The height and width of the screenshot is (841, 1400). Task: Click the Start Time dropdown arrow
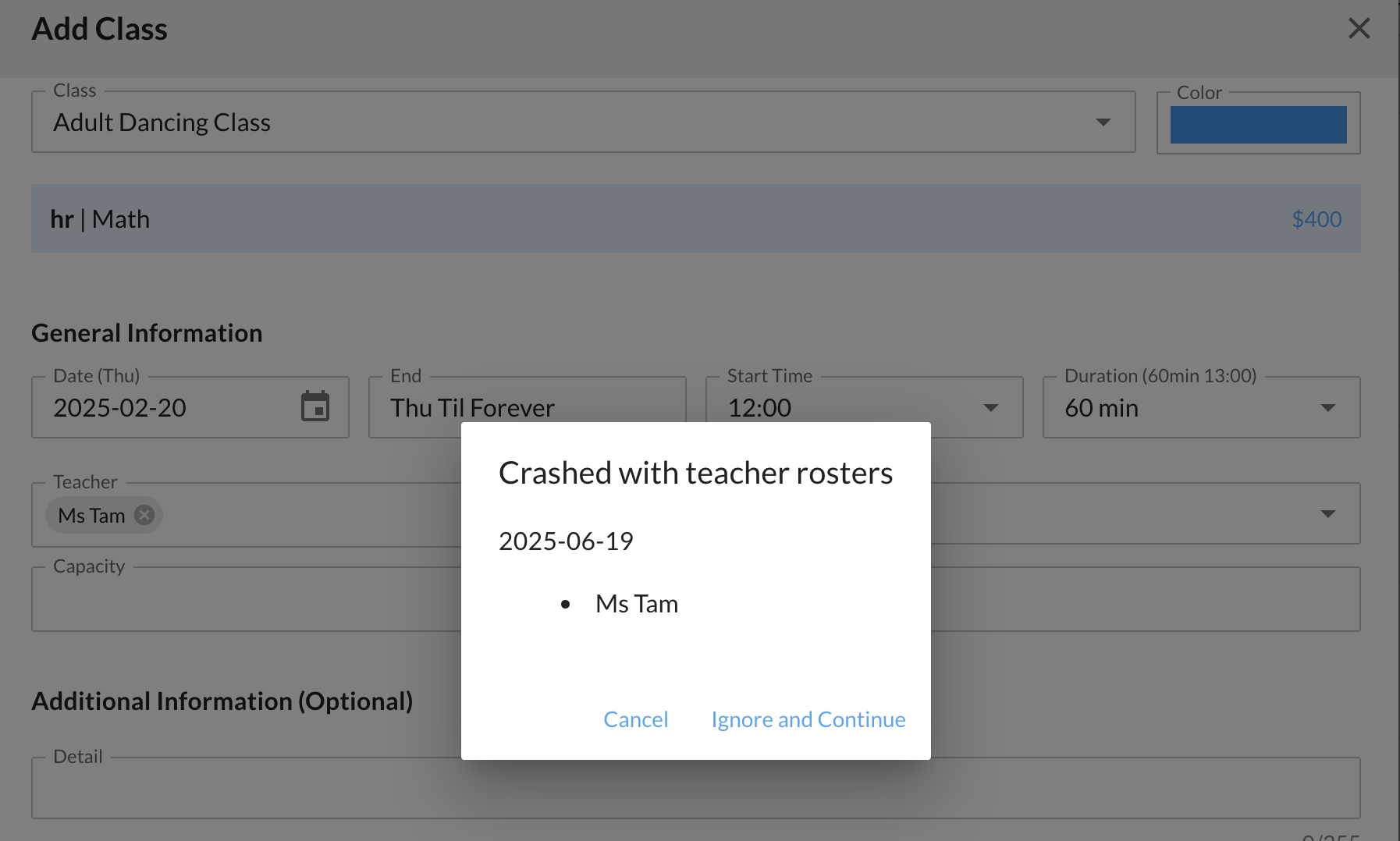990,408
